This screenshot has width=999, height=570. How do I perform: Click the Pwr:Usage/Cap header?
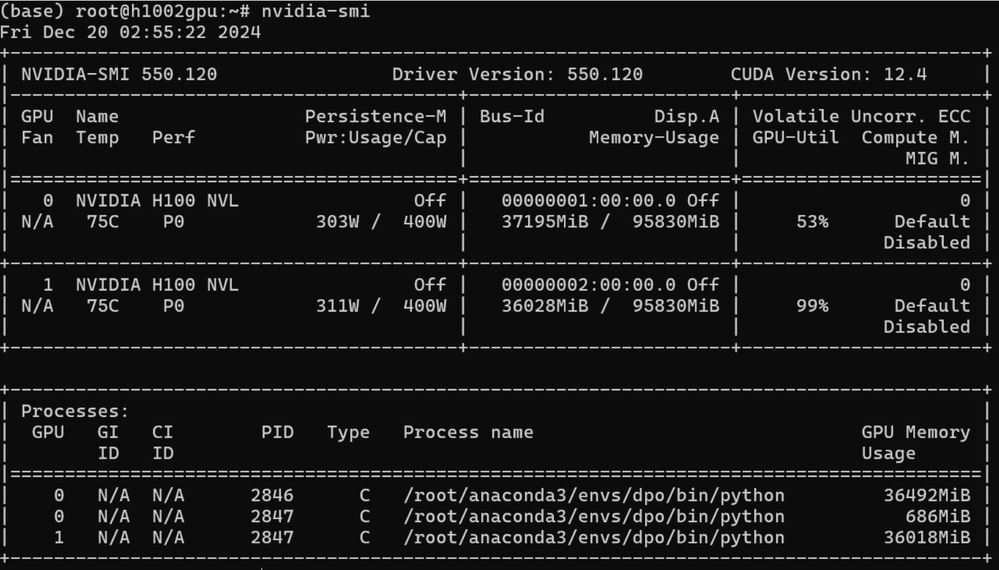pyautogui.click(x=376, y=138)
